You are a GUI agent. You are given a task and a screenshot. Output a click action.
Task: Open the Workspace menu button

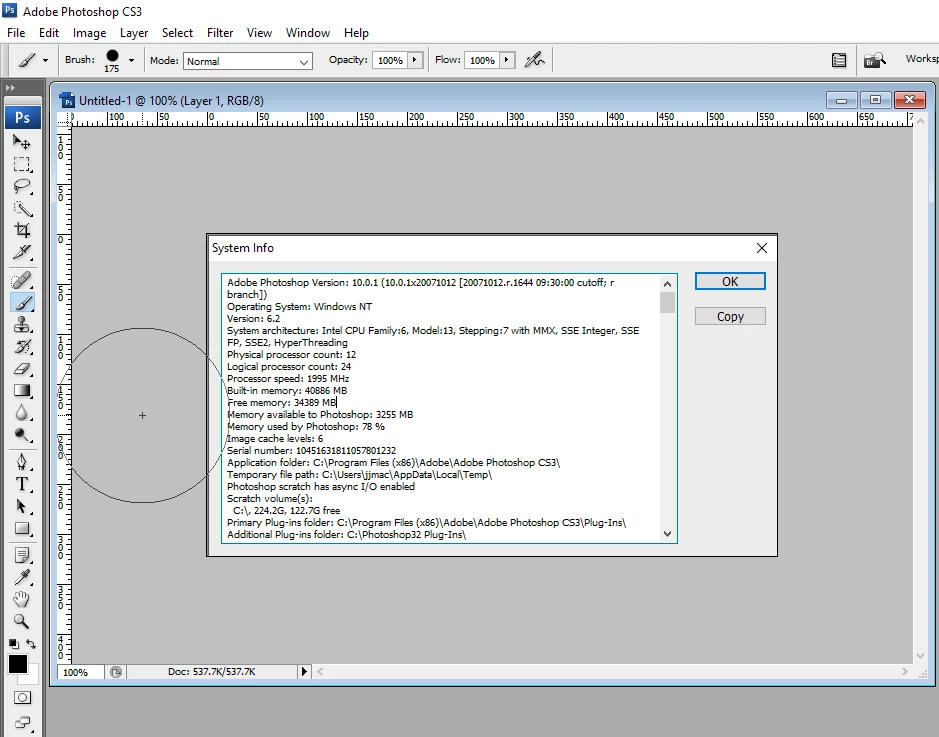[x=921, y=59]
